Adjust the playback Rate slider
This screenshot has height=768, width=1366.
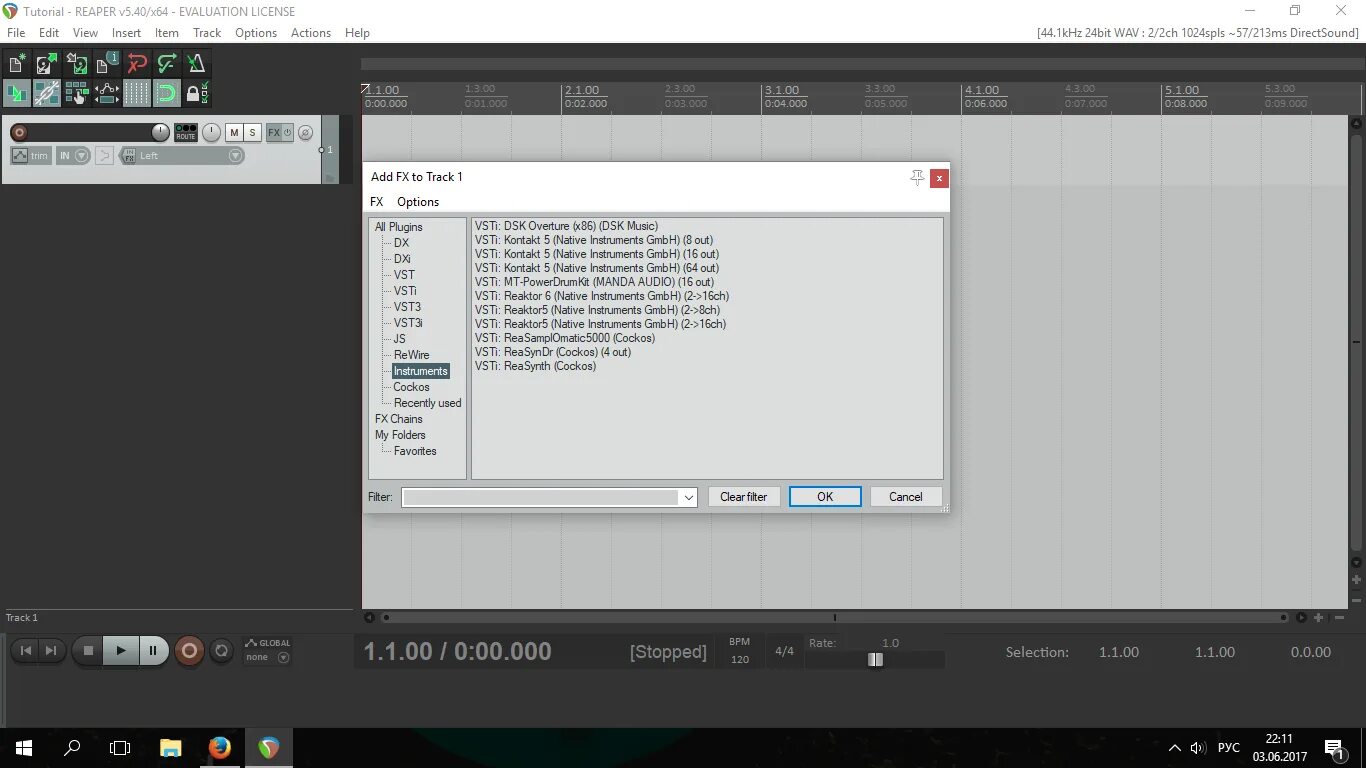pos(876,659)
